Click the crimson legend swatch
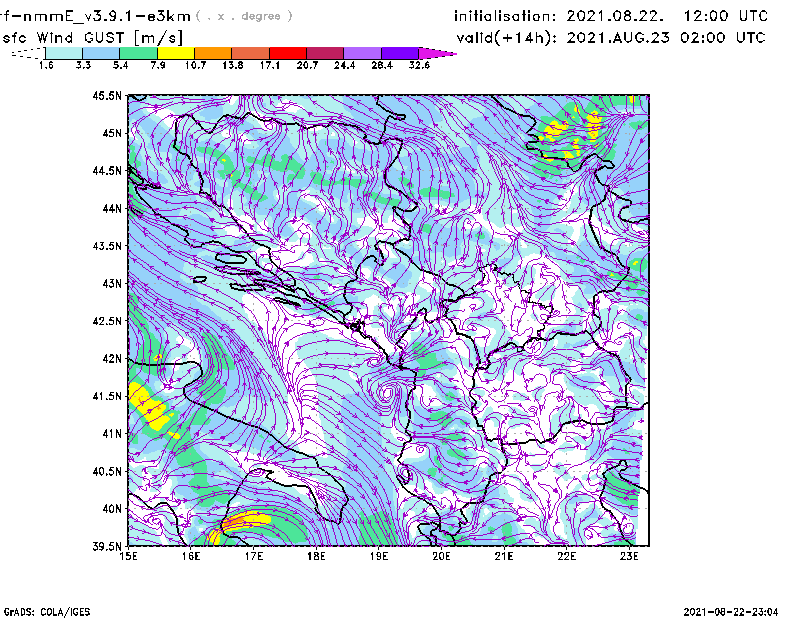The image size is (800, 618). (326, 53)
